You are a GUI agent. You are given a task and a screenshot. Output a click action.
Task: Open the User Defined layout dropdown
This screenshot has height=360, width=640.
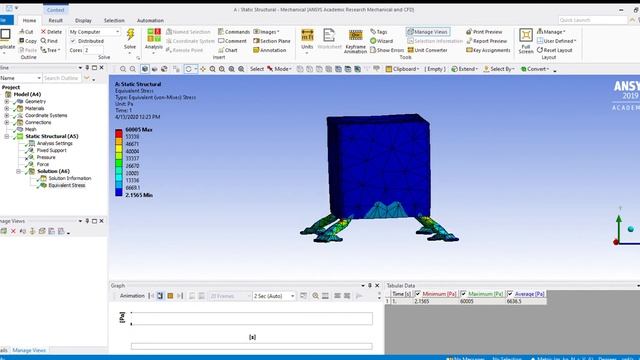[x=557, y=41]
